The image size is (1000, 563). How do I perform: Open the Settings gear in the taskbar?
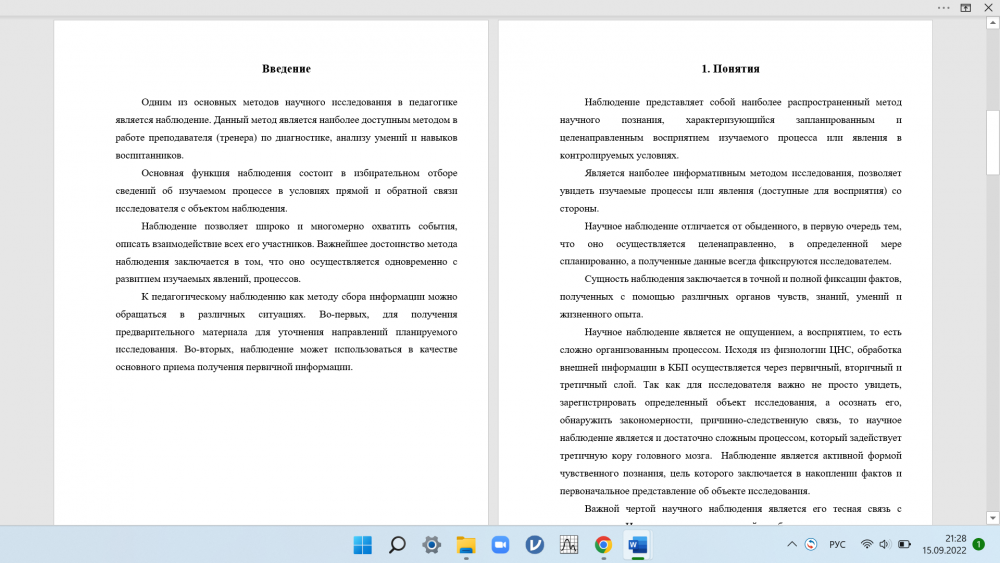tap(431, 545)
